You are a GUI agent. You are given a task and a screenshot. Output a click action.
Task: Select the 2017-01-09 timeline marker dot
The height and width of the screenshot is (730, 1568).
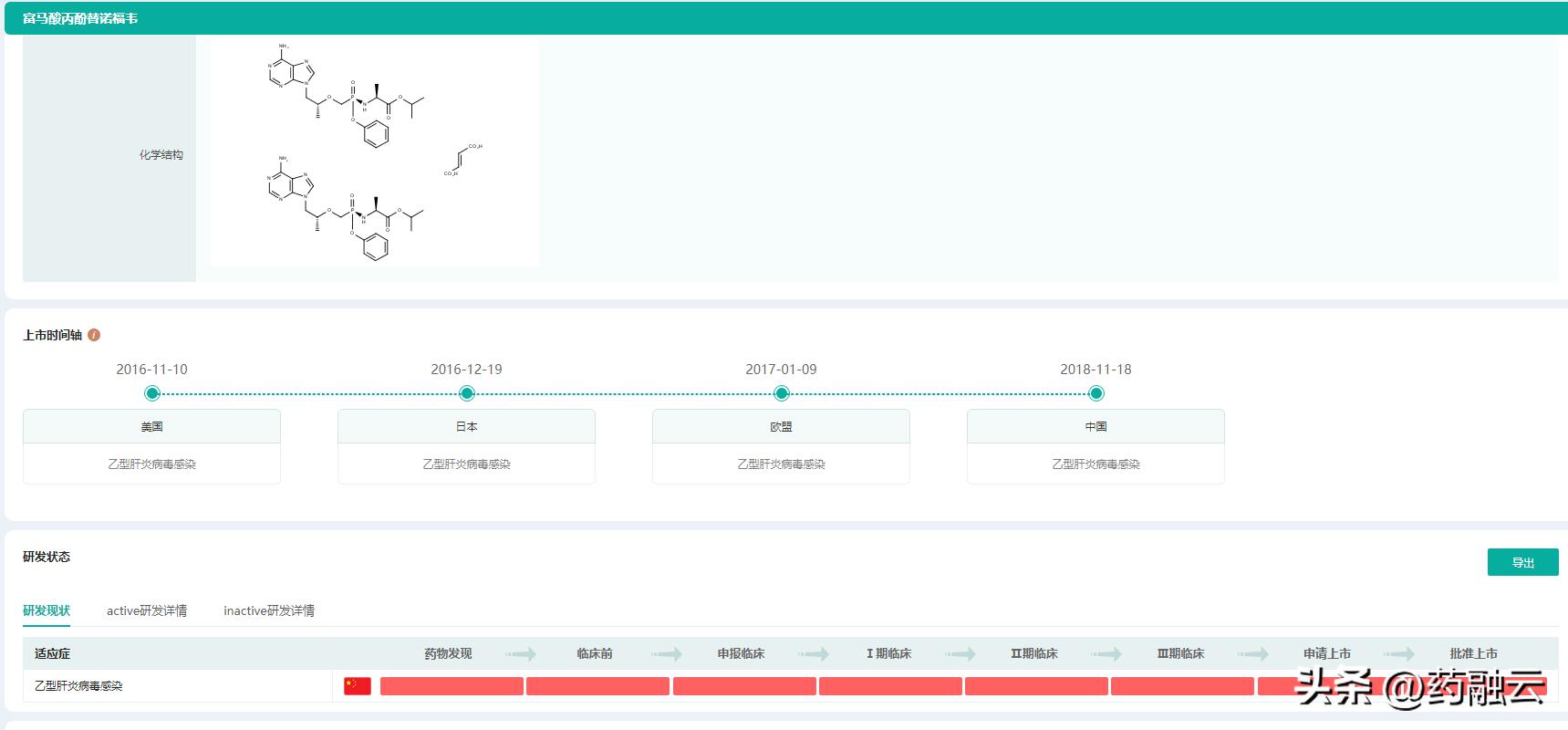[x=782, y=393]
